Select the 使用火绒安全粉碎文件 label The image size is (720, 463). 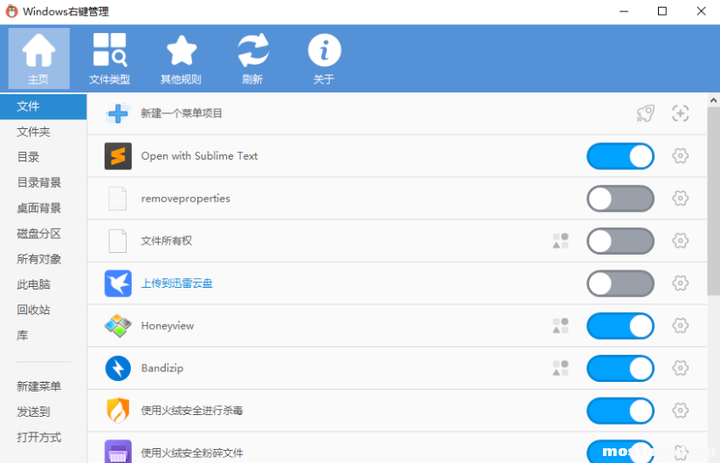pos(192,453)
